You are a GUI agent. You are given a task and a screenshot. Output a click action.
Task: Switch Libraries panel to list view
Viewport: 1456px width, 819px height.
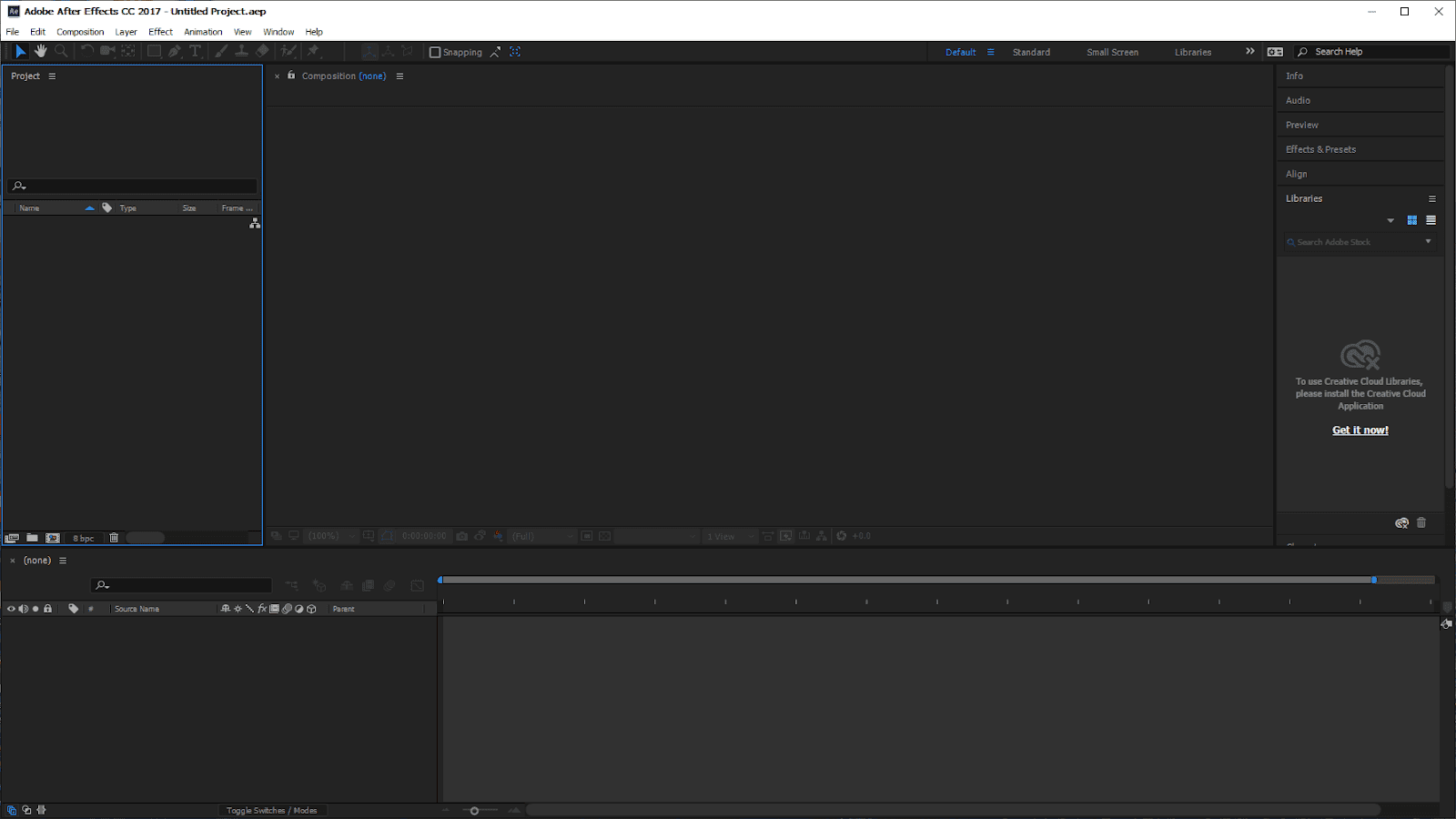1431,220
